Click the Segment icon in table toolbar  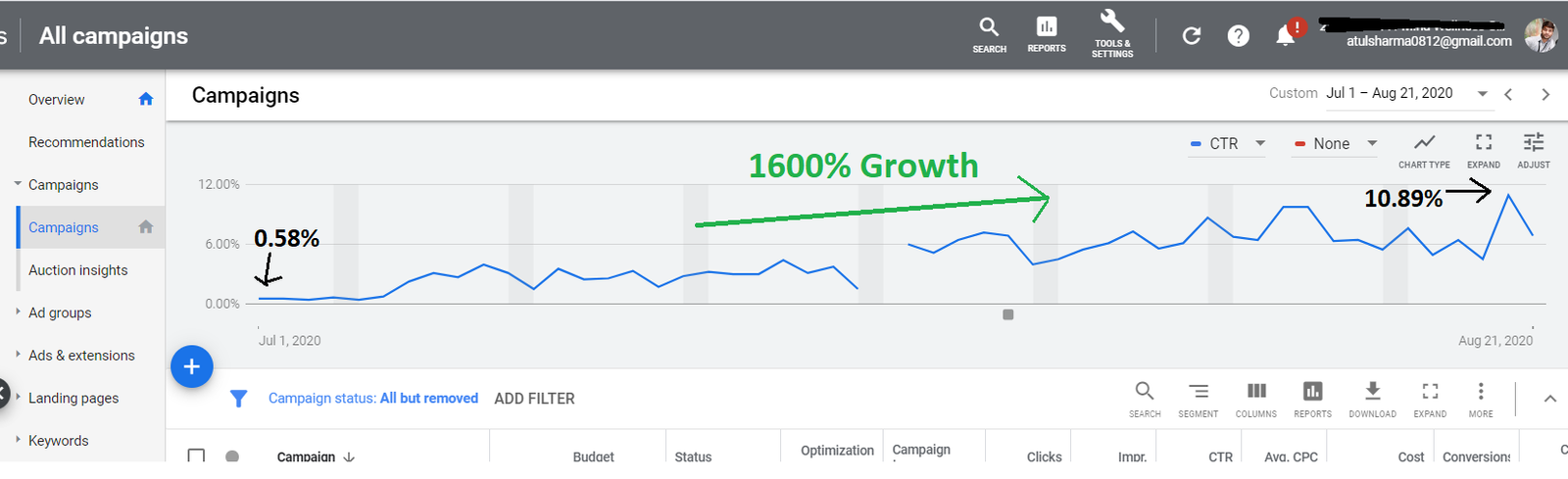[x=1198, y=398]
